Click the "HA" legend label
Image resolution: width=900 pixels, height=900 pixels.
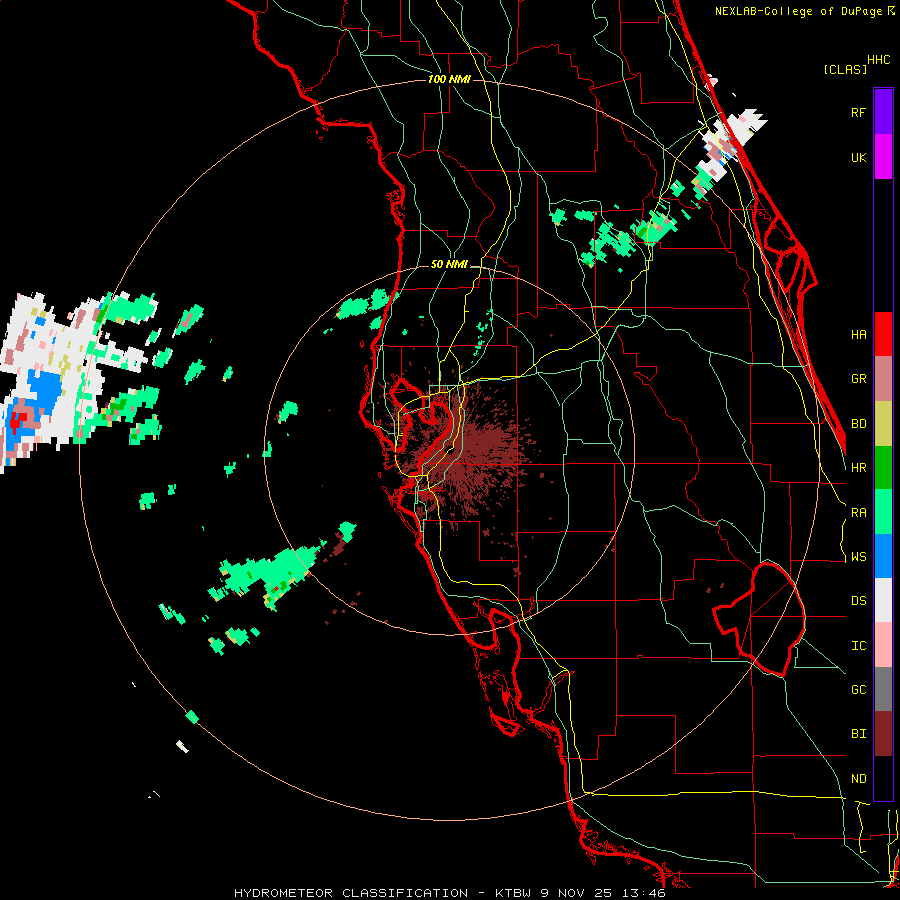[858, 334]
